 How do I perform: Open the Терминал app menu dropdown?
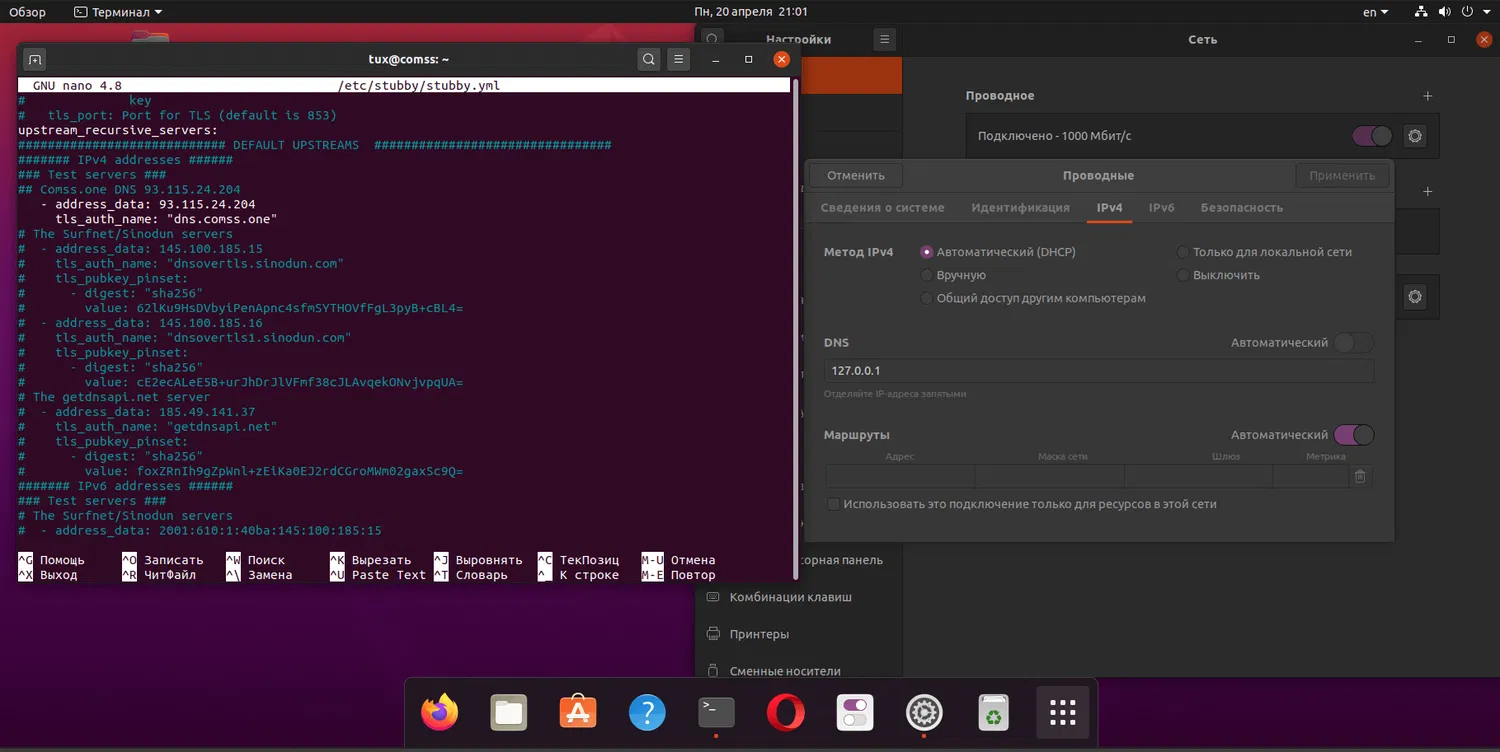pos(118,12)
